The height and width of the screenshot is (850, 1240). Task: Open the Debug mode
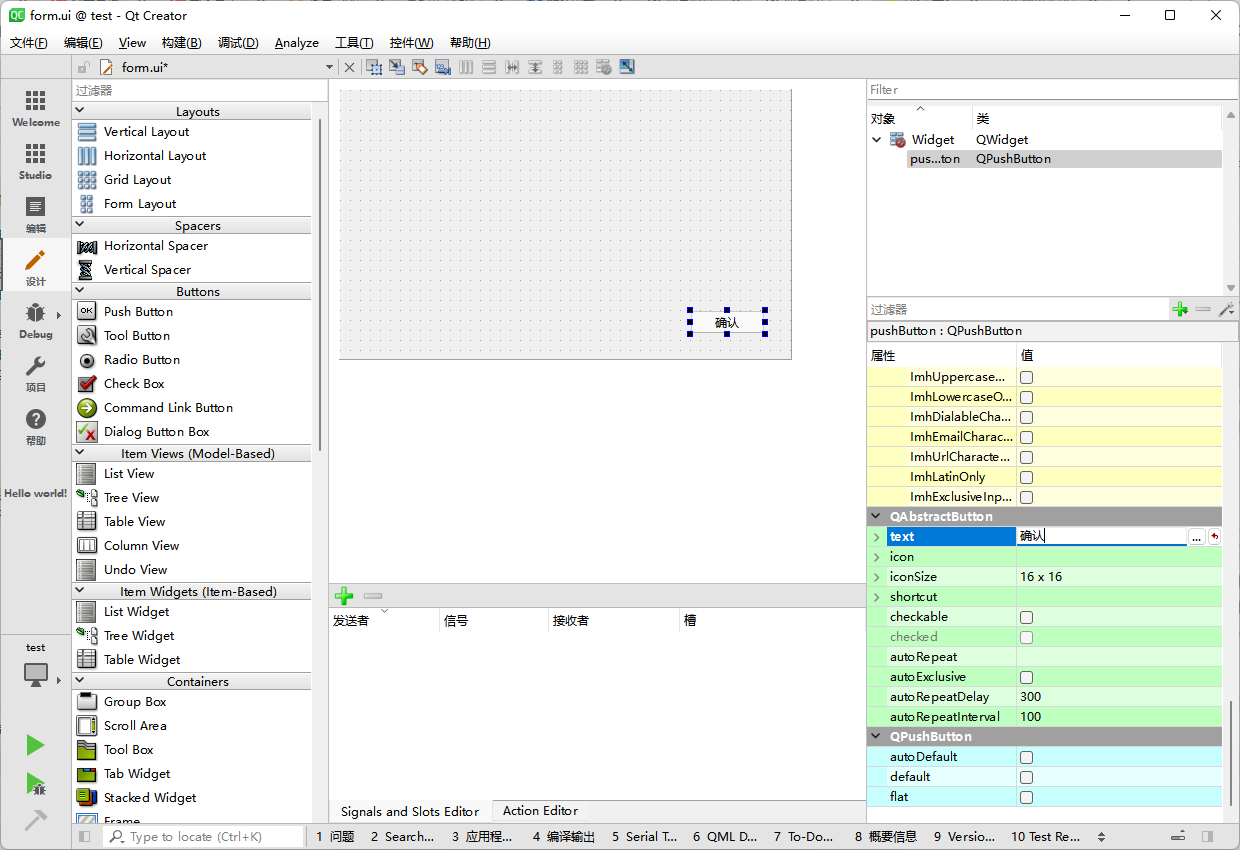tap(36, 320)
